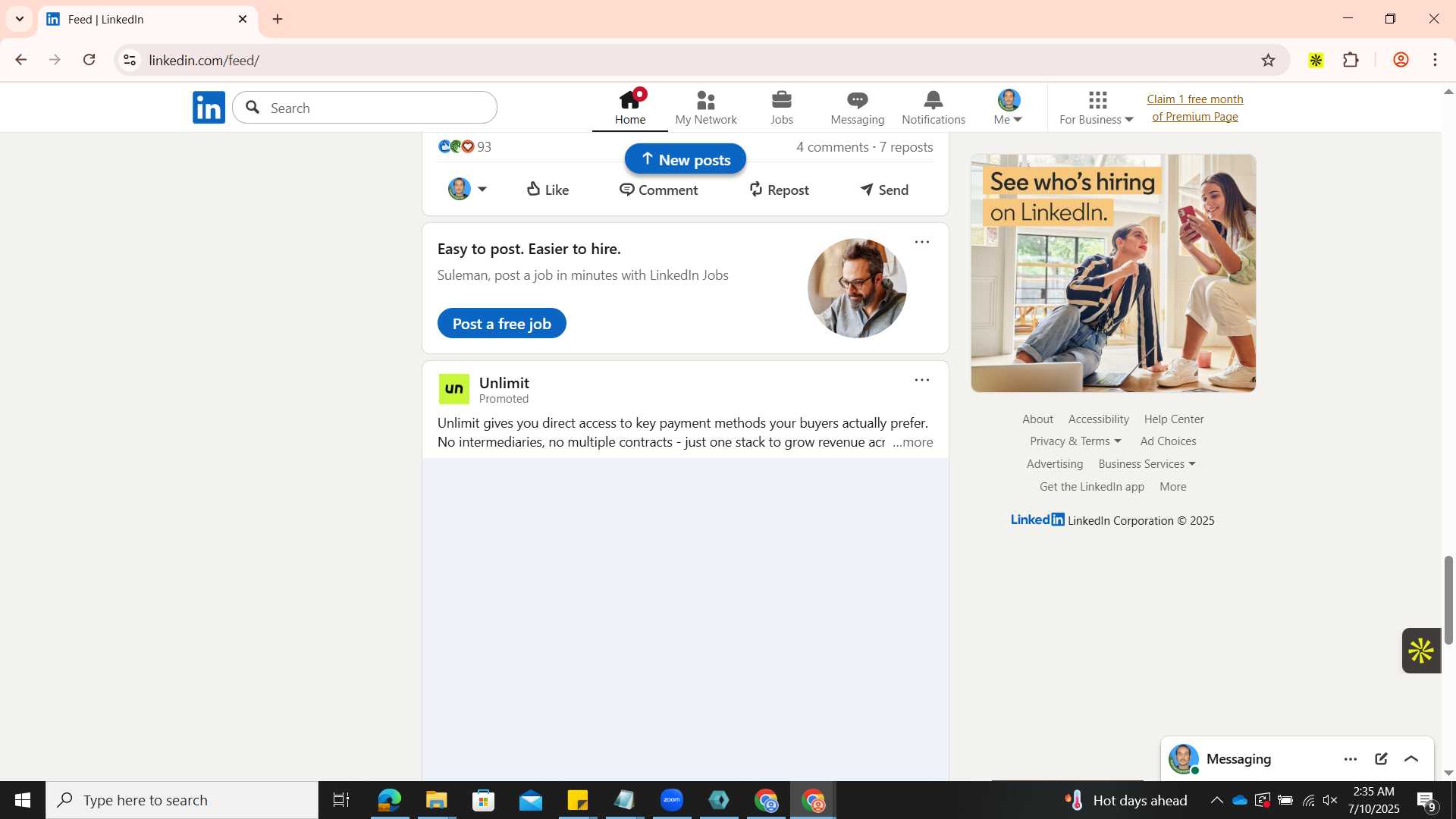Send the post via message

pos(884,190)
